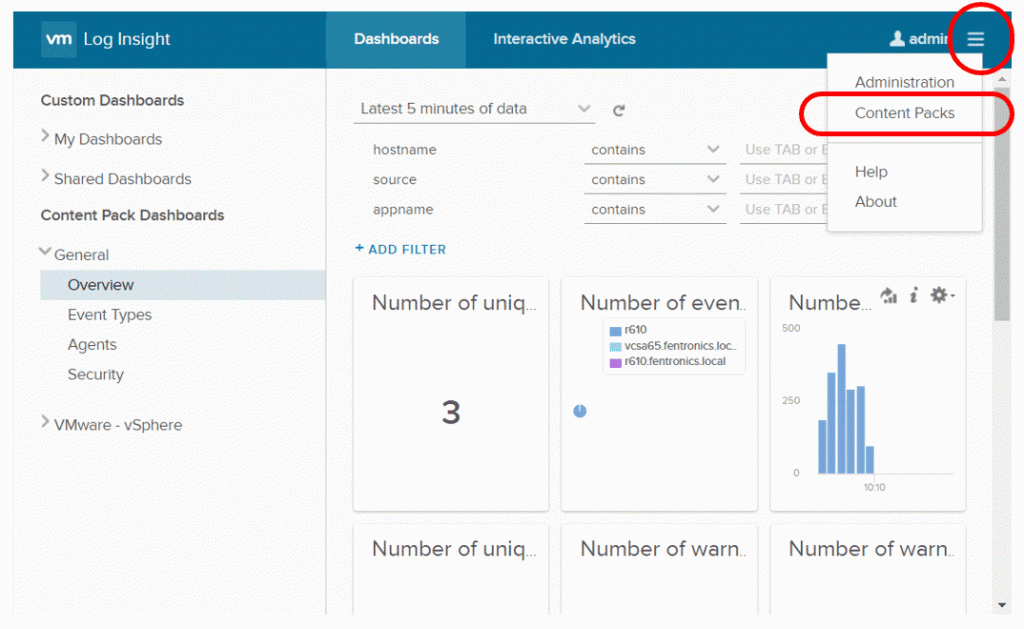Viewport: 1024px width, 629px height.
Task: Click the 'hostname' filter label
Action: [x=404, y=150]
